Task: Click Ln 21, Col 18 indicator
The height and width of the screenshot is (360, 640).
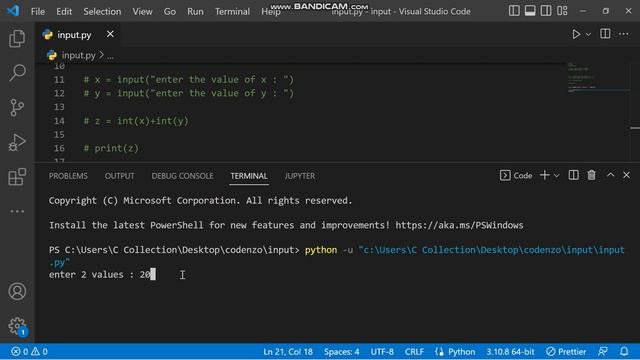Action: (288, 351)
